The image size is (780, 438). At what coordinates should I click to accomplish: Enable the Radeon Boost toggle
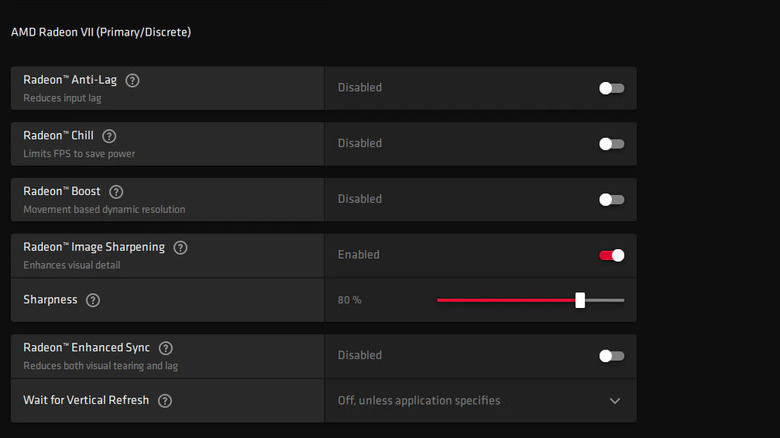pos(611,200)
